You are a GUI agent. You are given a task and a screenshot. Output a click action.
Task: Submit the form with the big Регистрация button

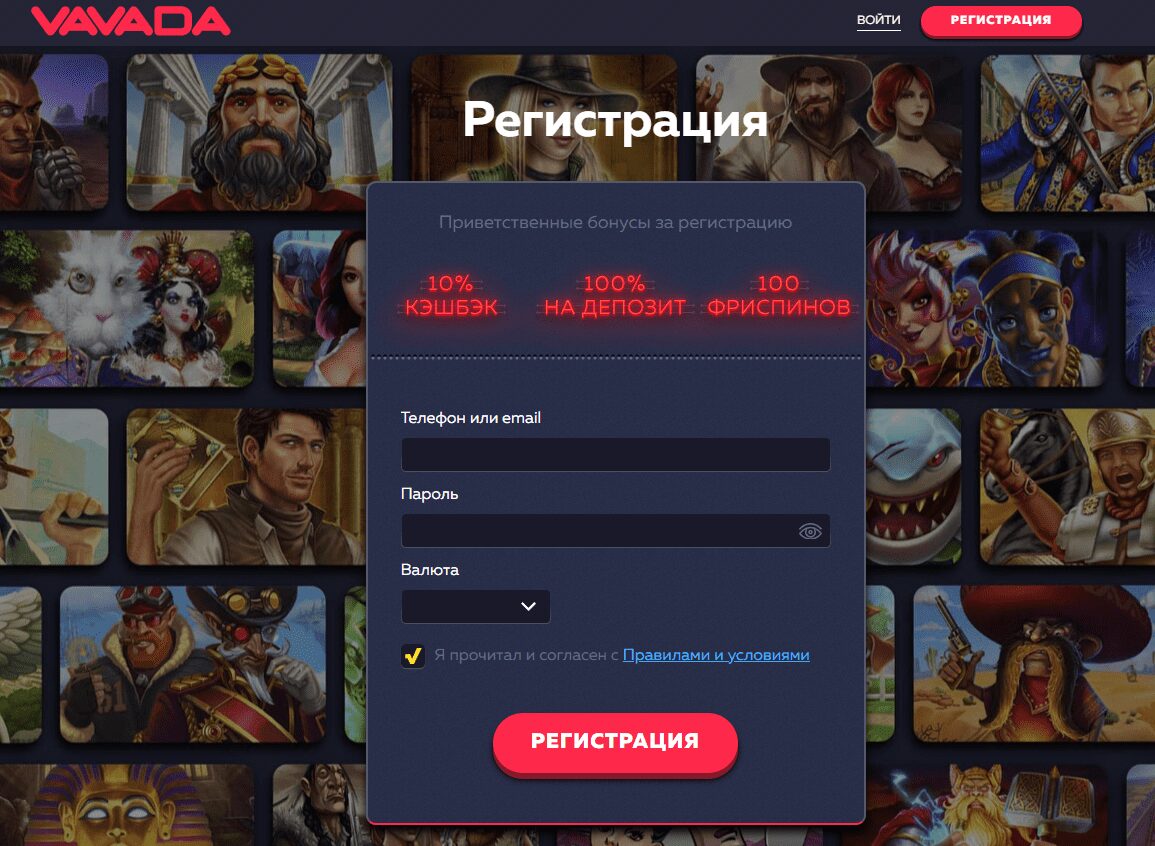click(x=615, y=741)
